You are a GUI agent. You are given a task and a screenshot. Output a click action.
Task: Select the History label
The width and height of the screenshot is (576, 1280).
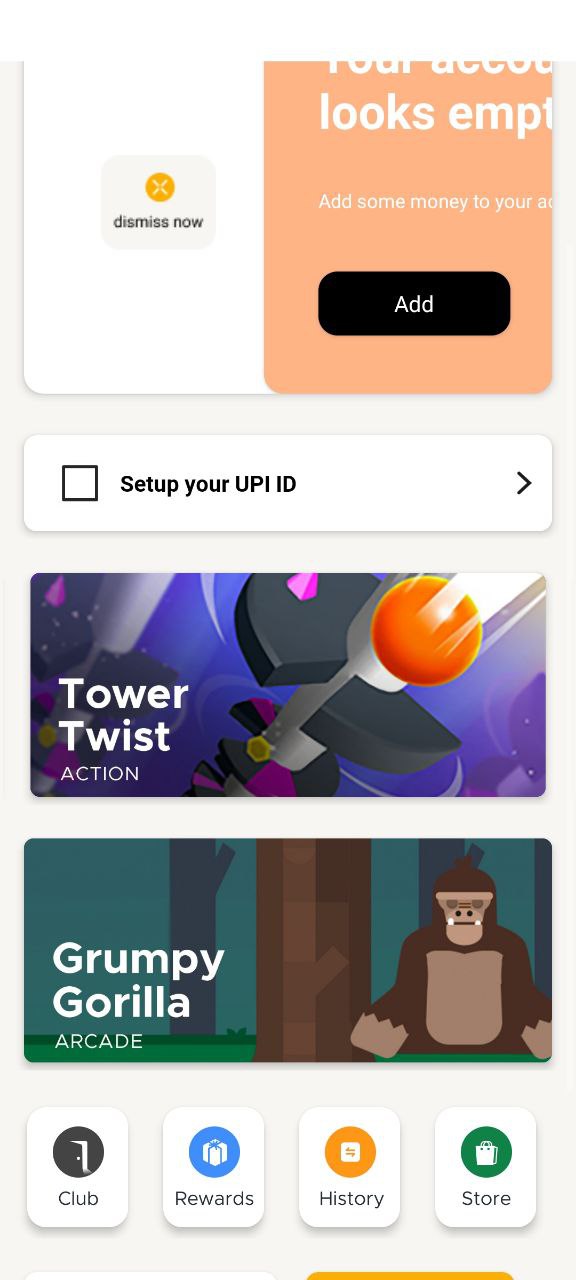[x=351, y=1198]
